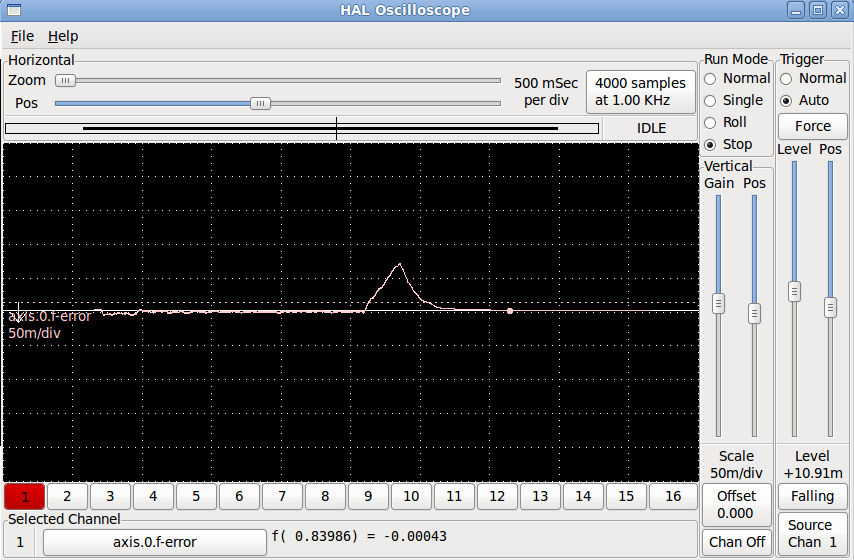This screenshot has height=560, width=854.
Task: Select channel 14 button
Action: pos(583,496)
